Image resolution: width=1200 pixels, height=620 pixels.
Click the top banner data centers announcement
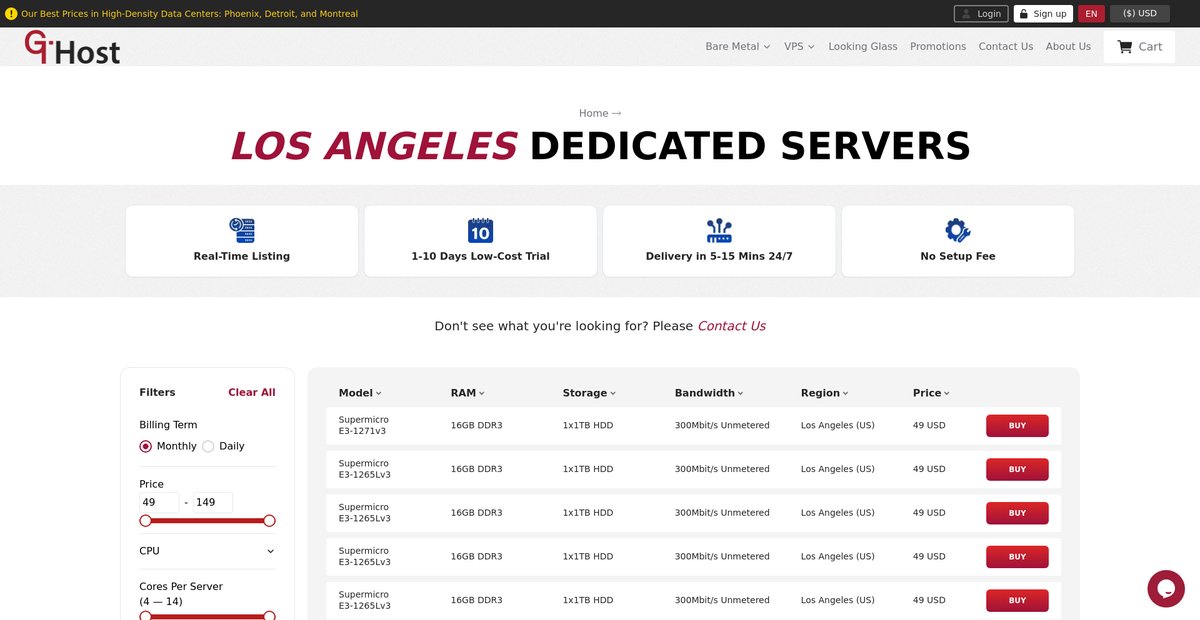[189, 14]
